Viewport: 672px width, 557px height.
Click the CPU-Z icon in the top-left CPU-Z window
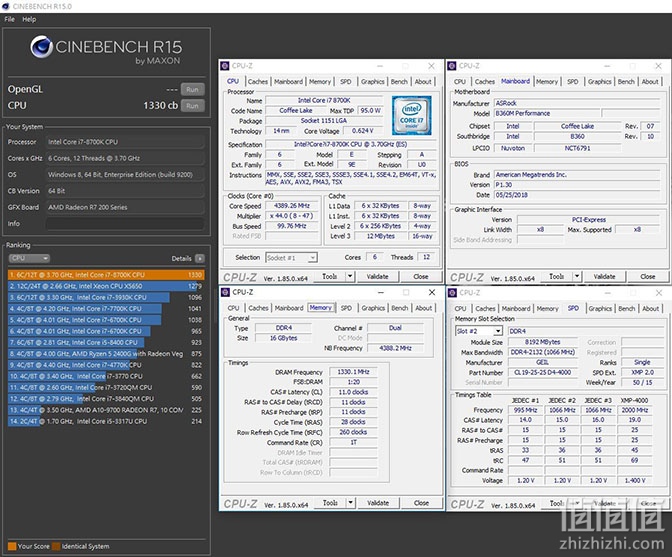[225, 66]
